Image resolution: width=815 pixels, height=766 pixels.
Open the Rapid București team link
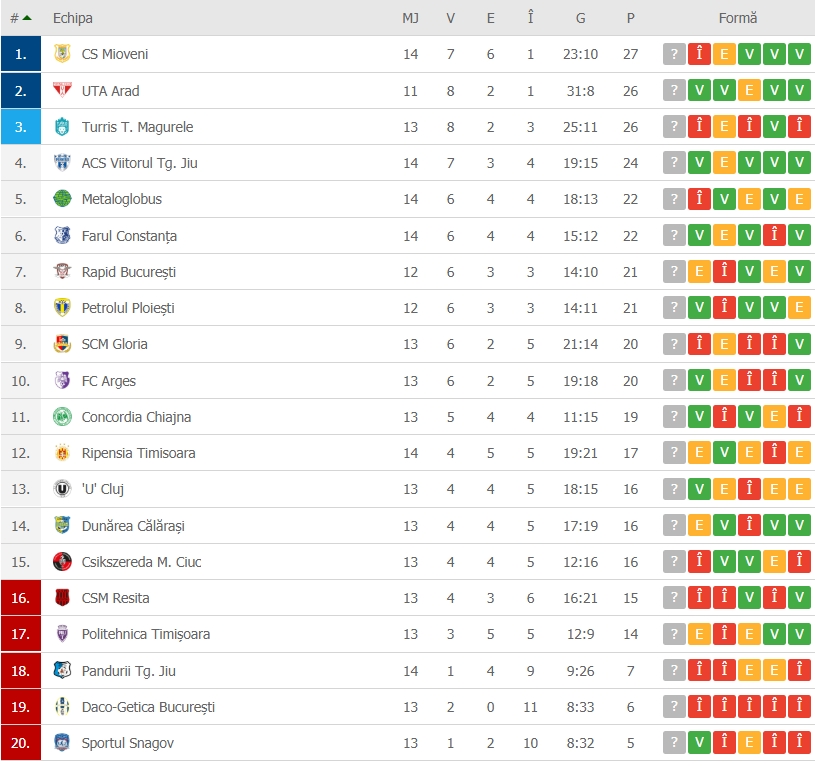[x=128, y=272]
